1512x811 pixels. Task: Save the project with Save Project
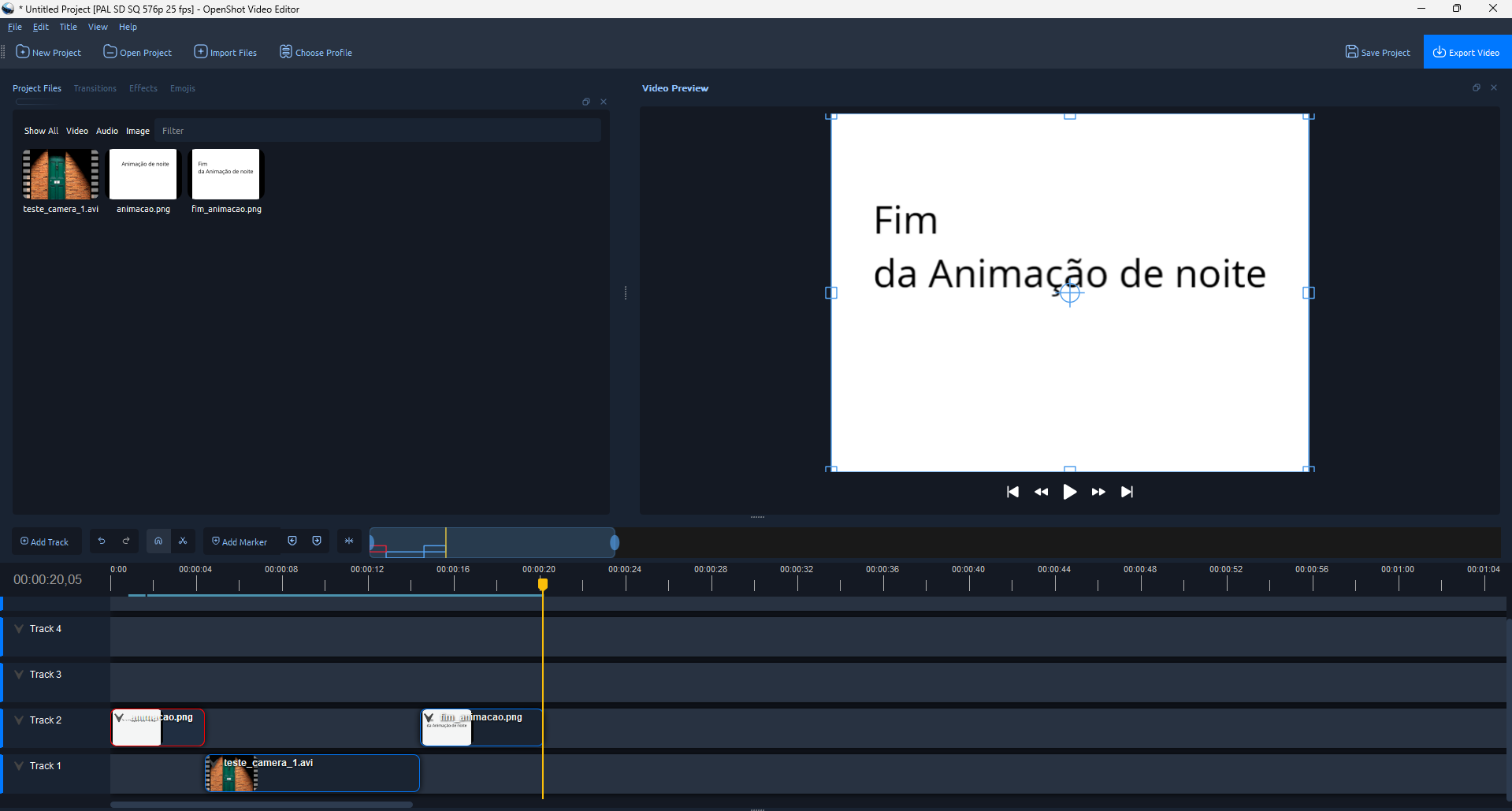coord(1378,52)
